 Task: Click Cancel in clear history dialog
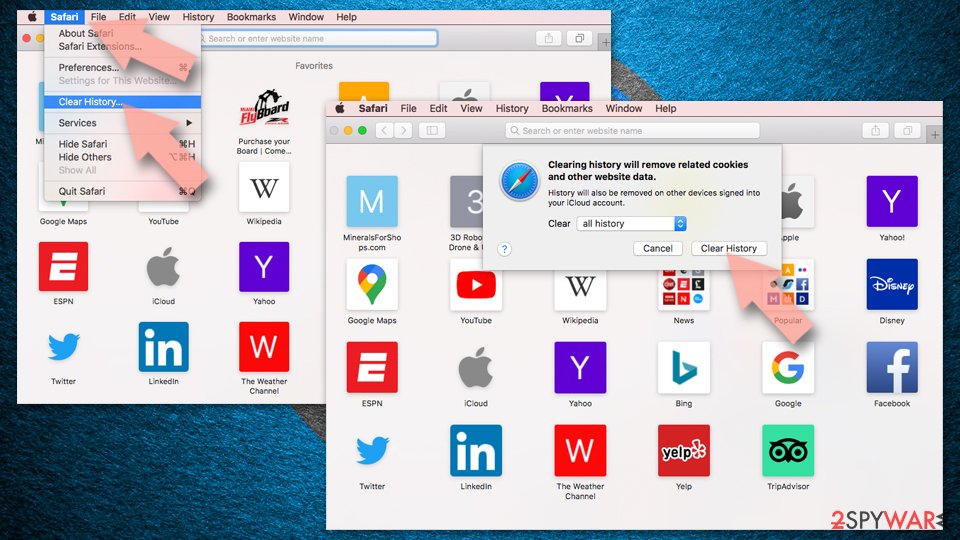658,248
